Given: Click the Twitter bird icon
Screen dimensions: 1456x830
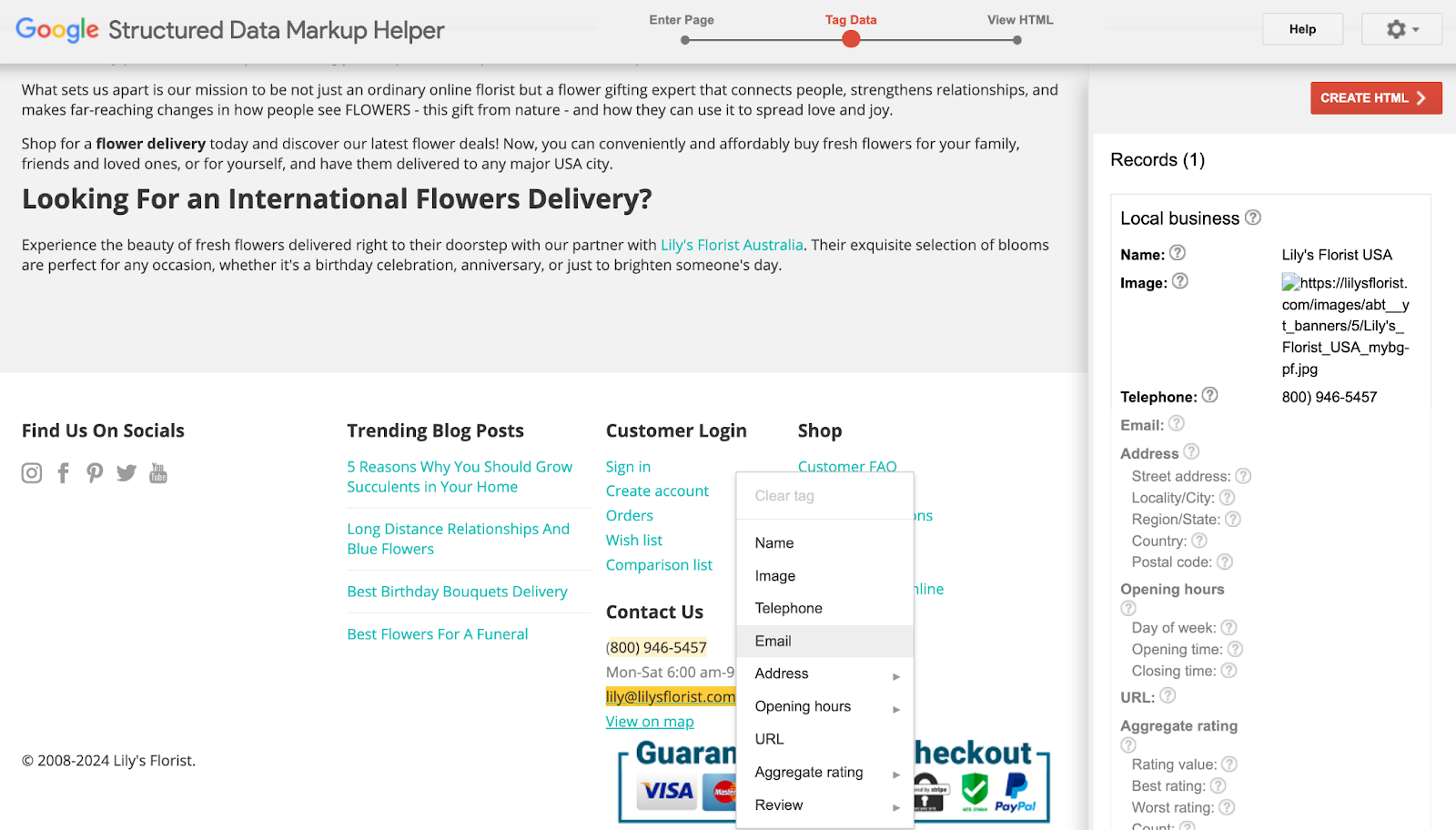Looking at the screenshot, I should tap(126, 473).
